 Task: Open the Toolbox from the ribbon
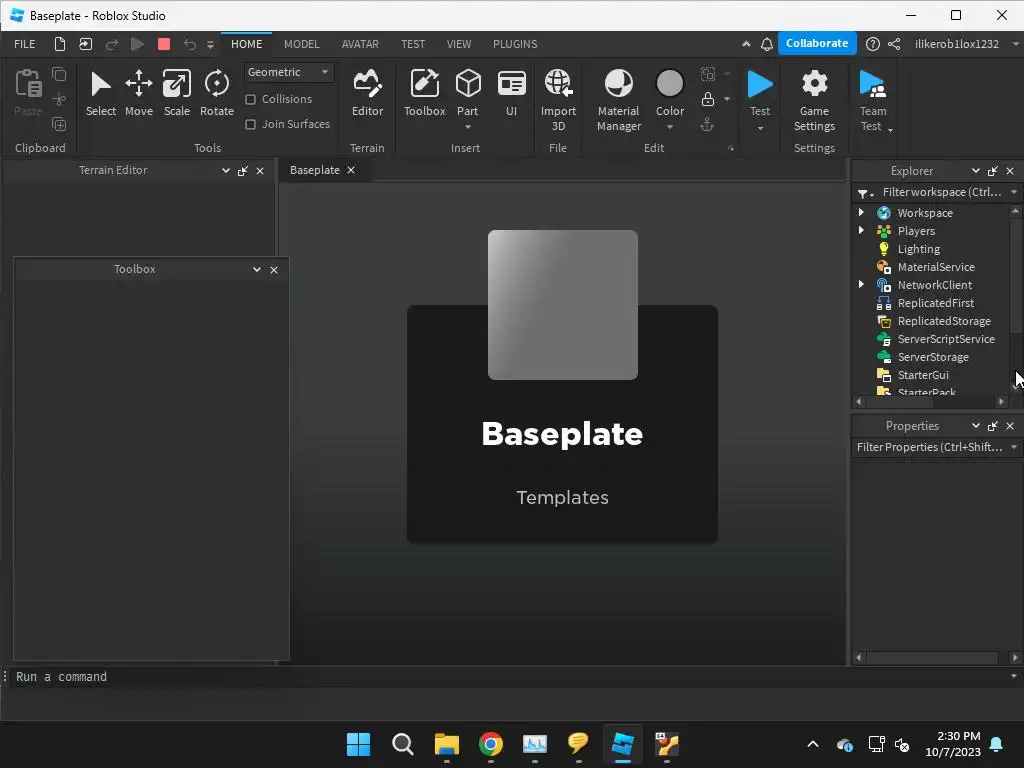coord(424,93)
